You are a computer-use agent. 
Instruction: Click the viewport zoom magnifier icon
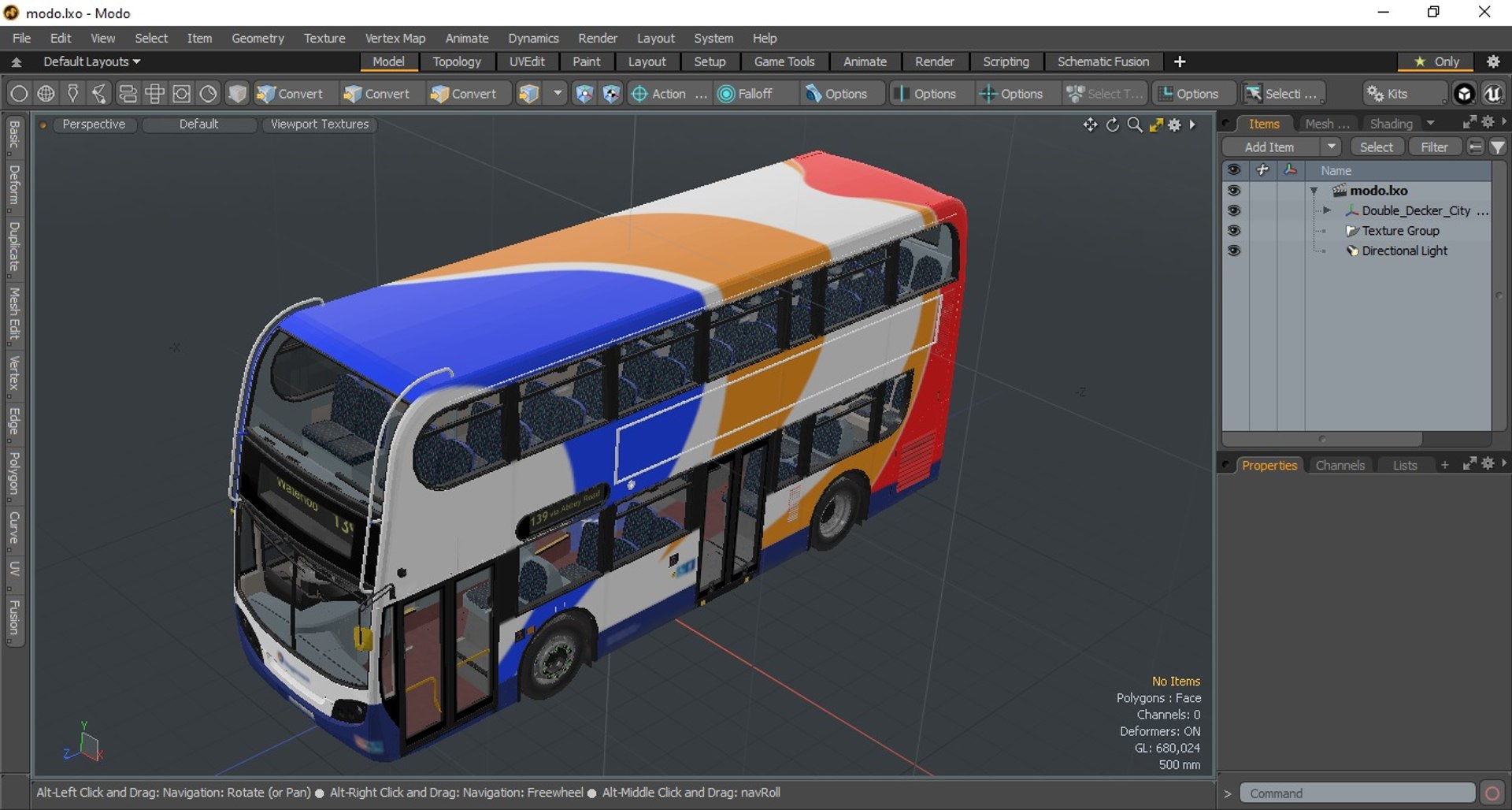click(x=1135, y=124)
